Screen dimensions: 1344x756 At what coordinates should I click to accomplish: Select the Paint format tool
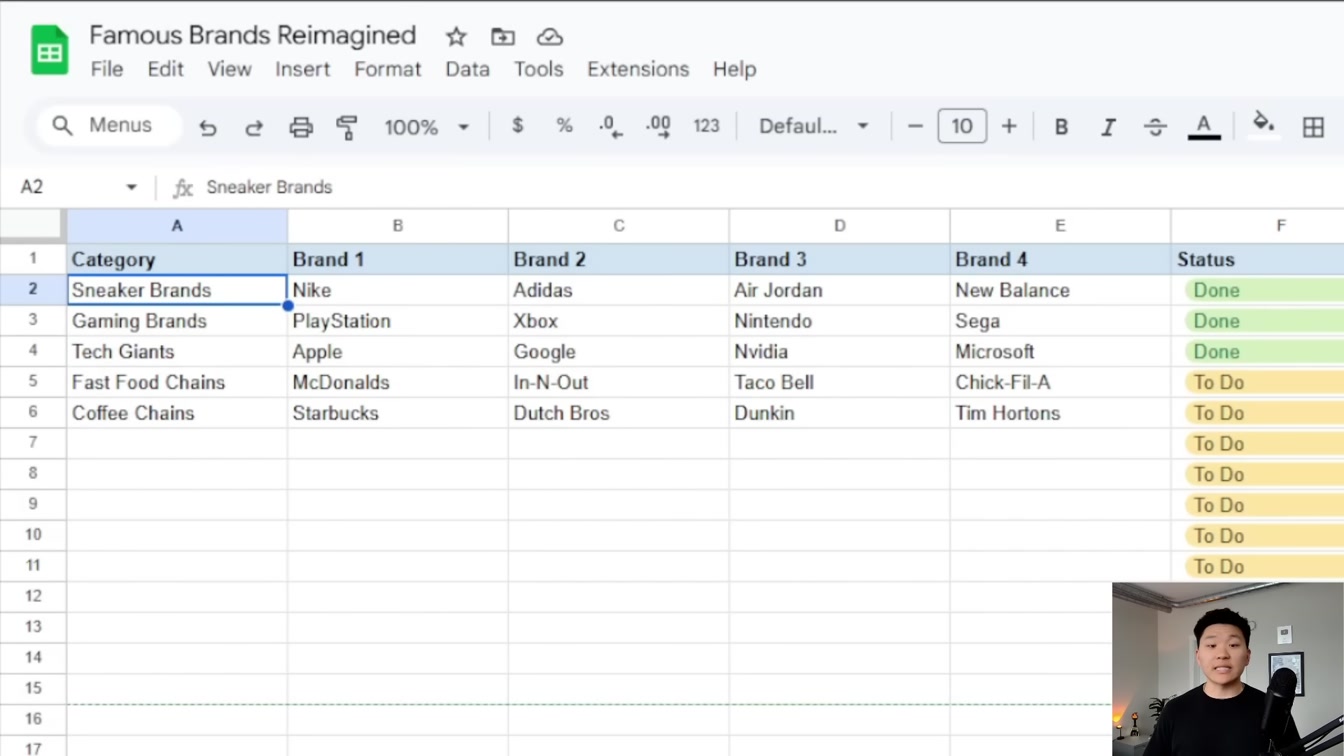click(x=347, y=127)
